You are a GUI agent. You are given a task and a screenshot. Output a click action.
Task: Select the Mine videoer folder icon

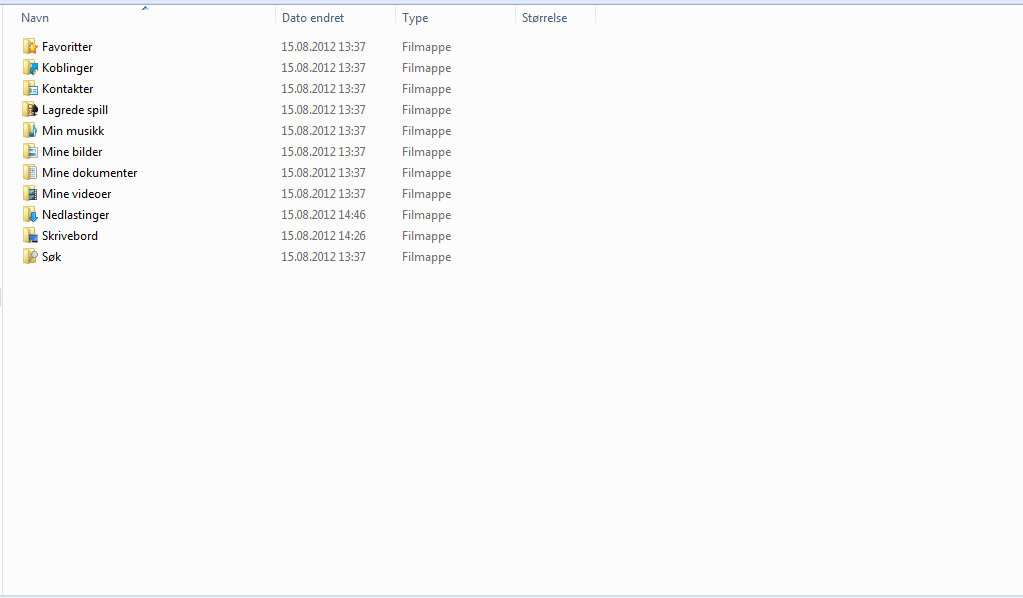point(30,193)
